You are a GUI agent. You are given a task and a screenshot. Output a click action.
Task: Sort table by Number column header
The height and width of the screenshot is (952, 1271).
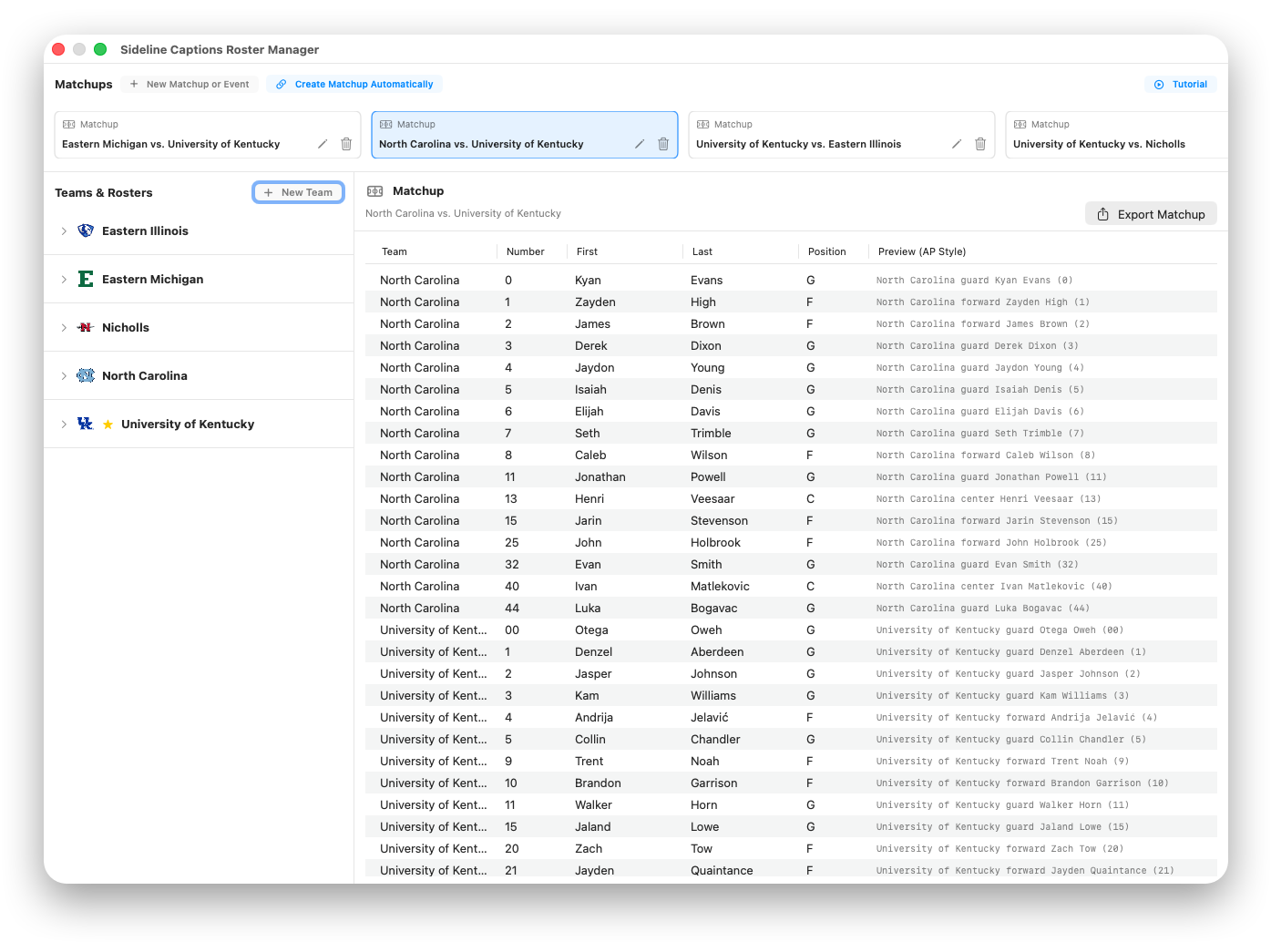tap(526, 251)
